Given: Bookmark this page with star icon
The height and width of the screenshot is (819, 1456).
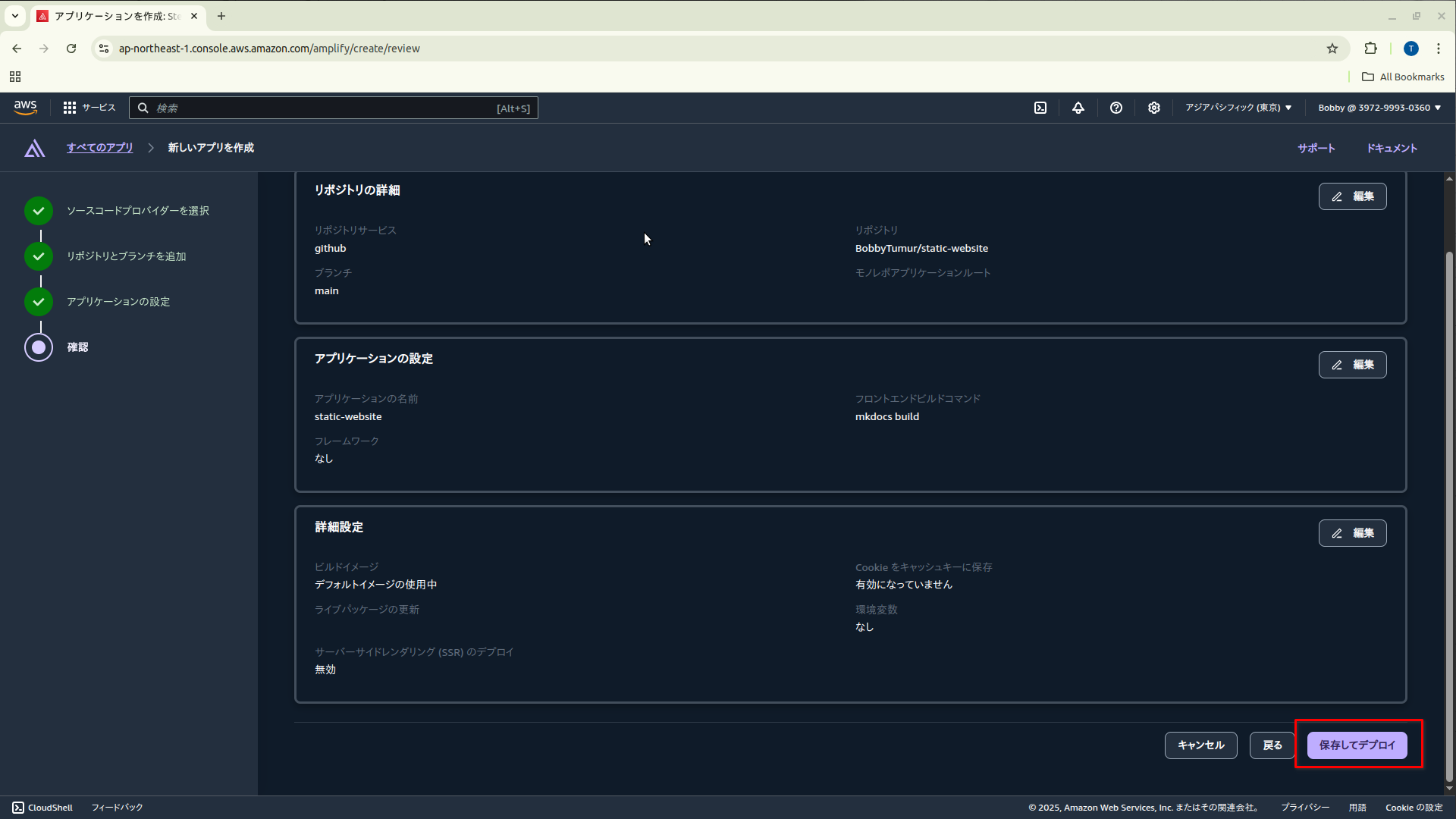Looking at the screenshot, I should coord(1332,49).
